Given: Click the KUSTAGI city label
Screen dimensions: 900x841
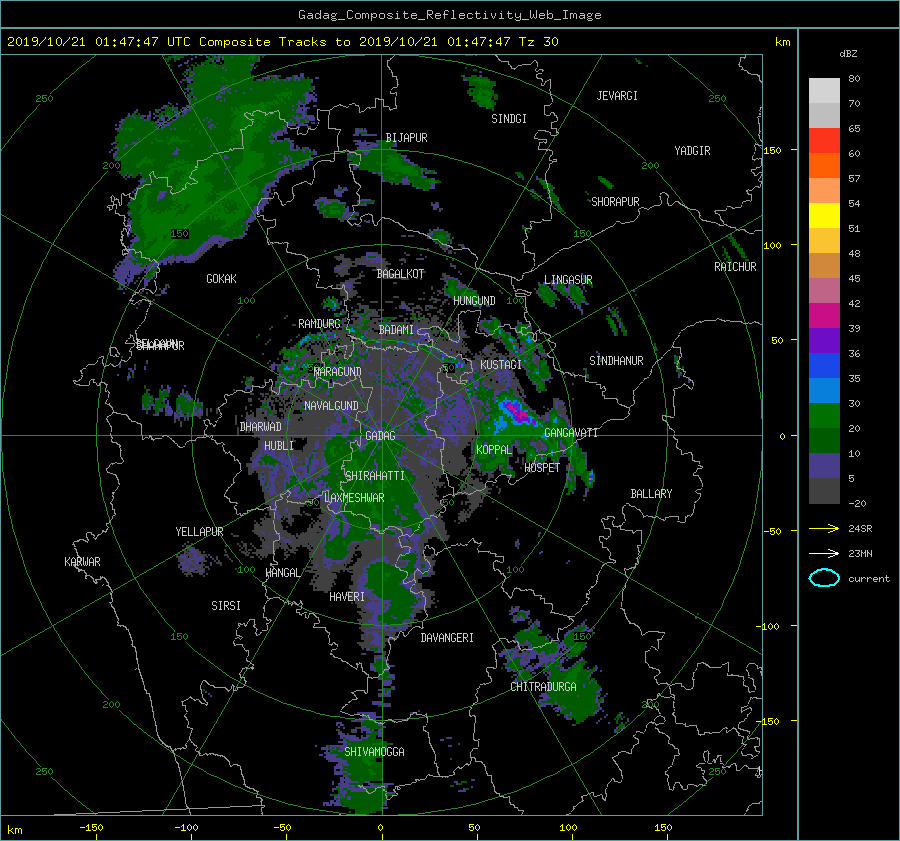Looking at the screenshot, I should tap(501, 365).
